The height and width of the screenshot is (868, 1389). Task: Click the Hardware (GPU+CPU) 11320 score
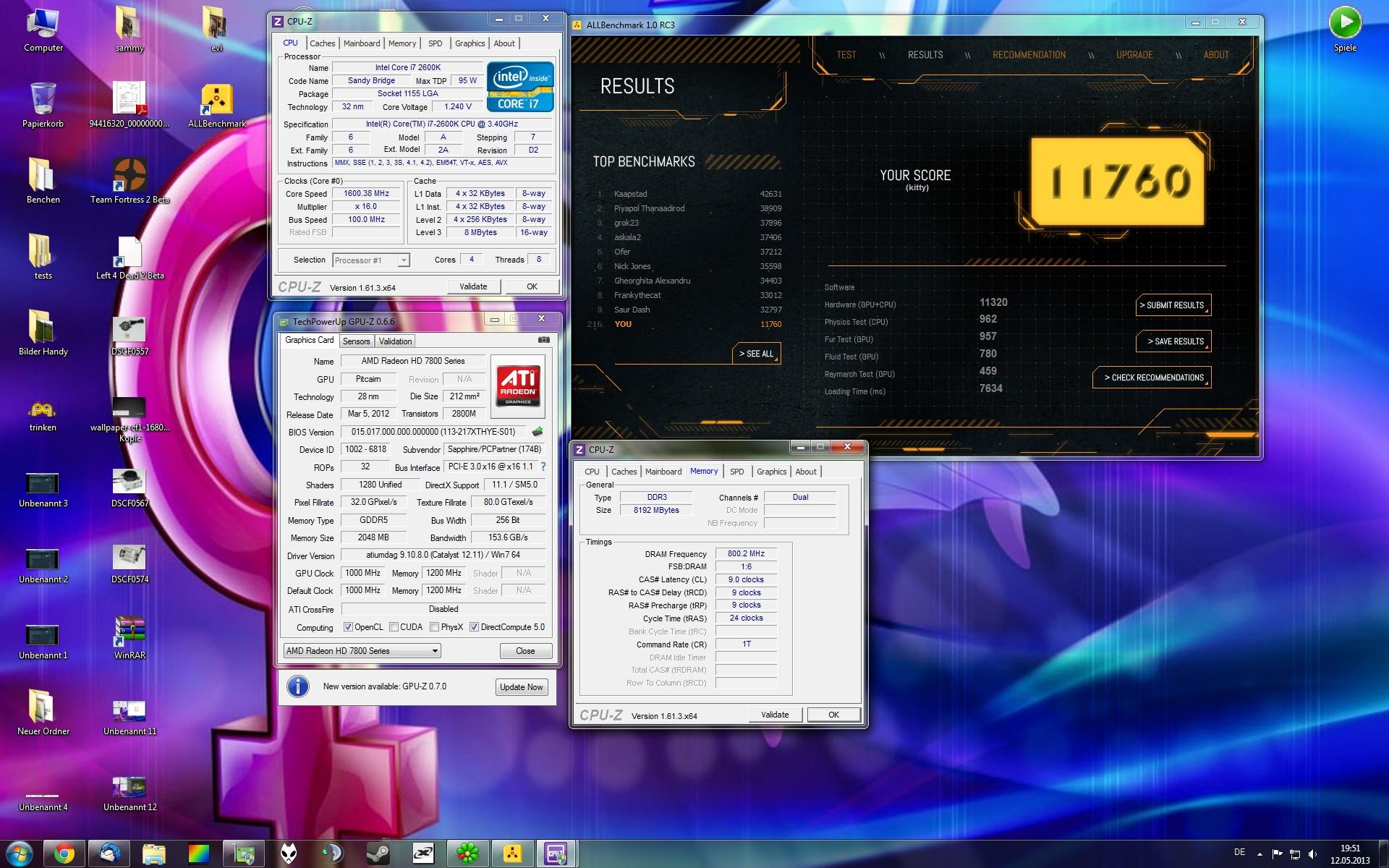(x=993, y=302)
